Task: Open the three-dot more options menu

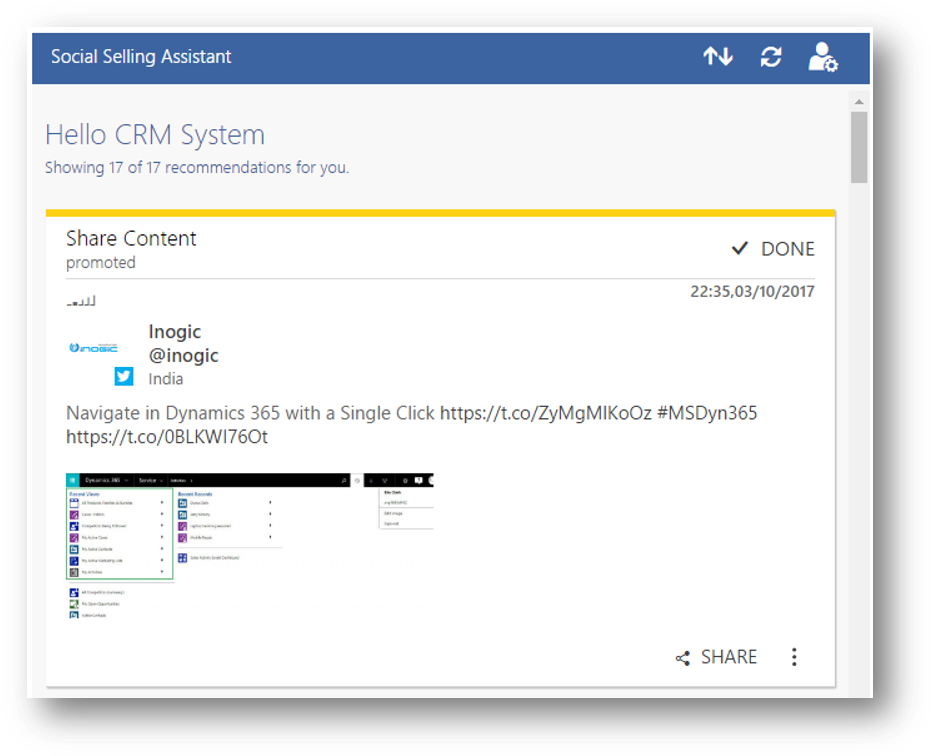Action: pyautogui.click(x=794, y=657)
